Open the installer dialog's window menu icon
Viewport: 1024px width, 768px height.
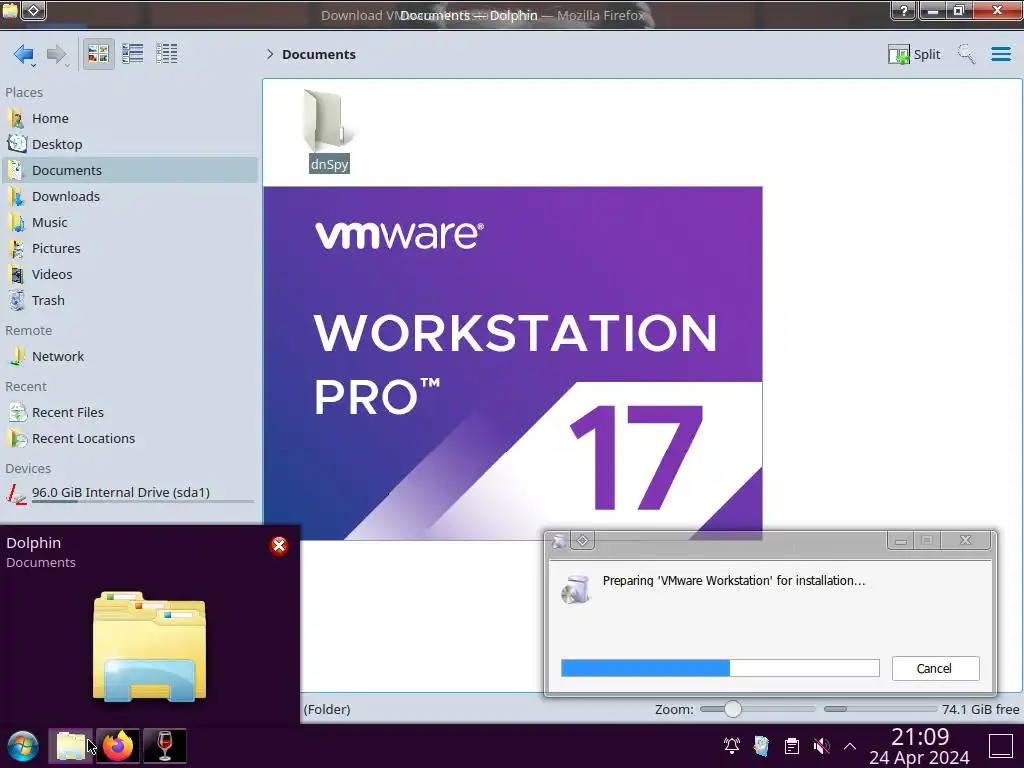coord(558,541)
